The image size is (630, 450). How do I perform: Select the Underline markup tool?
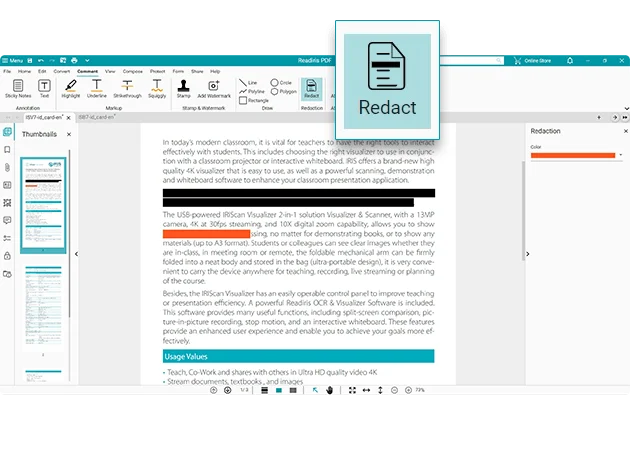click(x=97, y=89)
